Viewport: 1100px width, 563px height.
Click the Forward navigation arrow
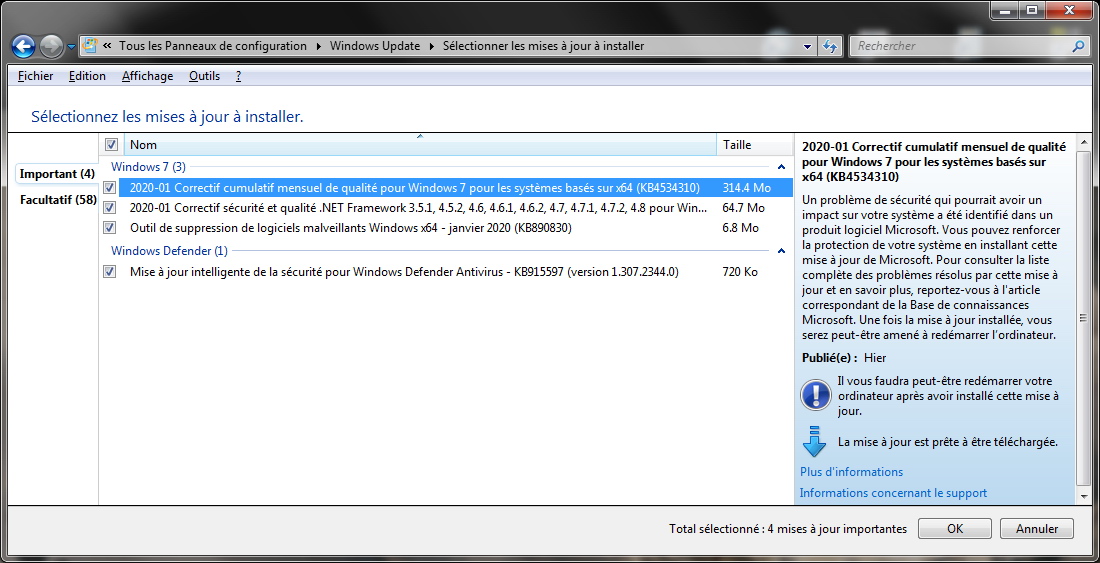[x=51, y=47]
